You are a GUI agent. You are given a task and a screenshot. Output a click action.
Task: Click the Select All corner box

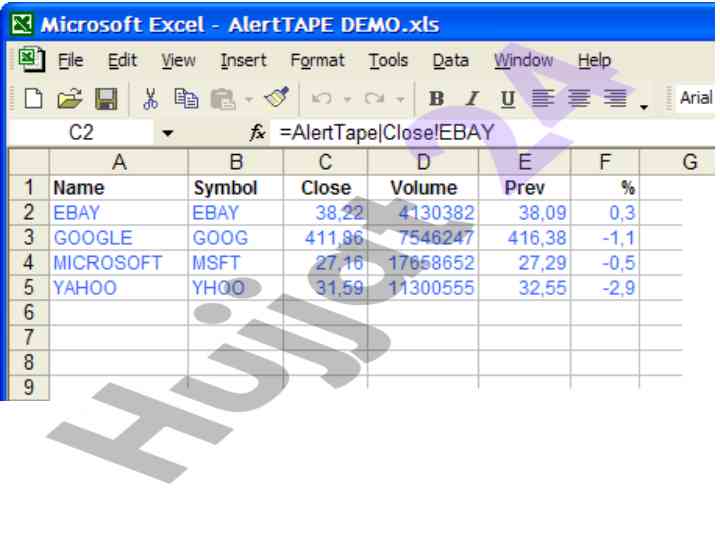(x=29, y=162)
